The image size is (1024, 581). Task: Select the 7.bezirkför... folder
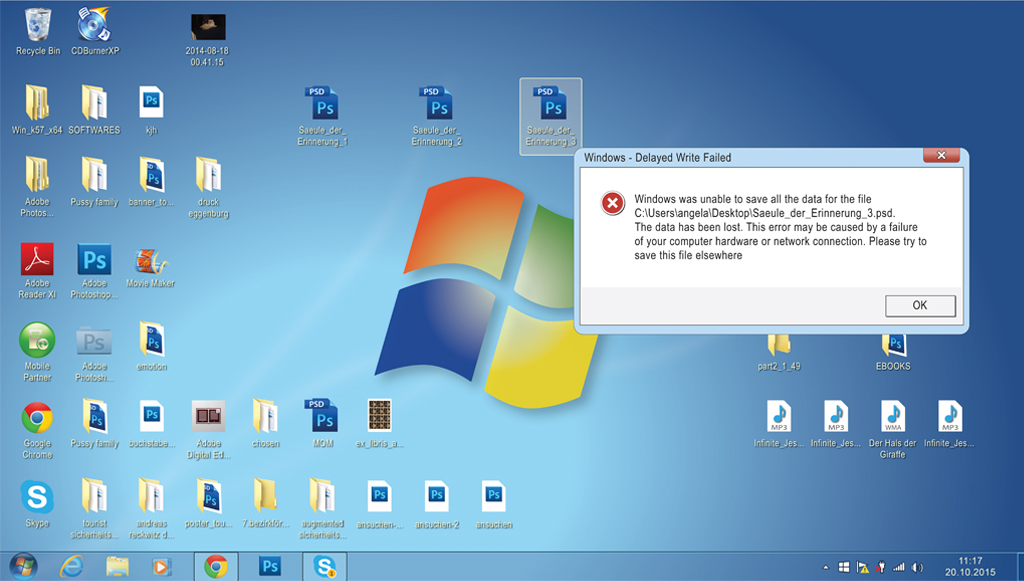[266, 503]
